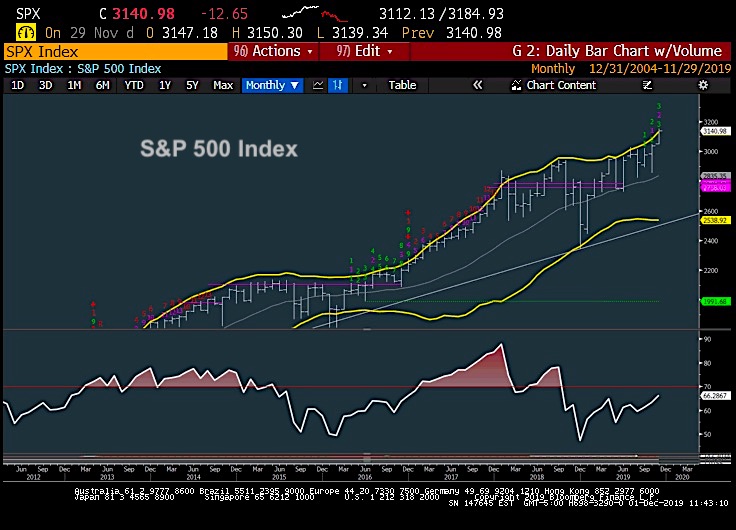Screen dimensions: 736x530
Task: Click the green 1991.68 axis price label
Action: [715, 301]
